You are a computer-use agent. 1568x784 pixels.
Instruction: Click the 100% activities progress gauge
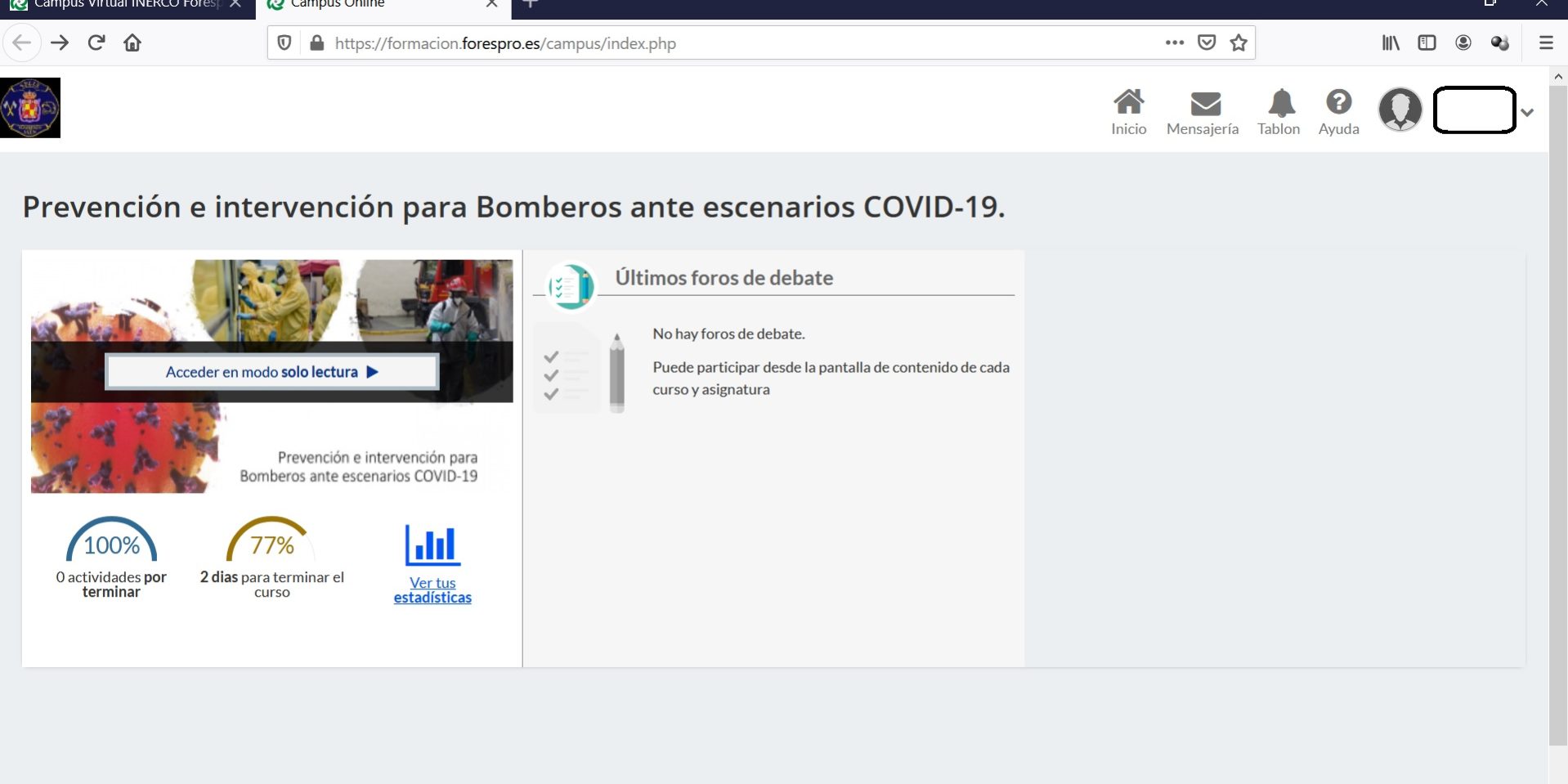click(x=111, y=543)
